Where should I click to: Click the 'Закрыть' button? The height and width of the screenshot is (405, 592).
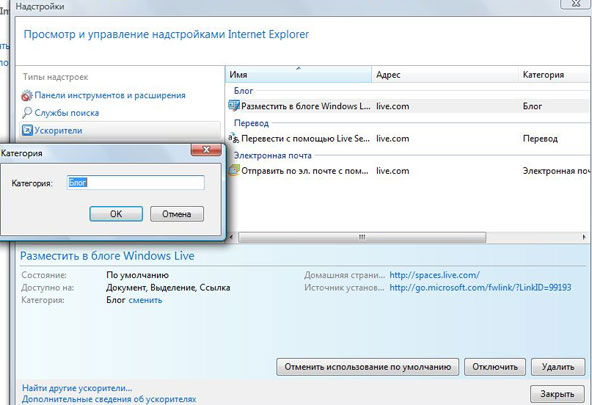click(557, 394)
